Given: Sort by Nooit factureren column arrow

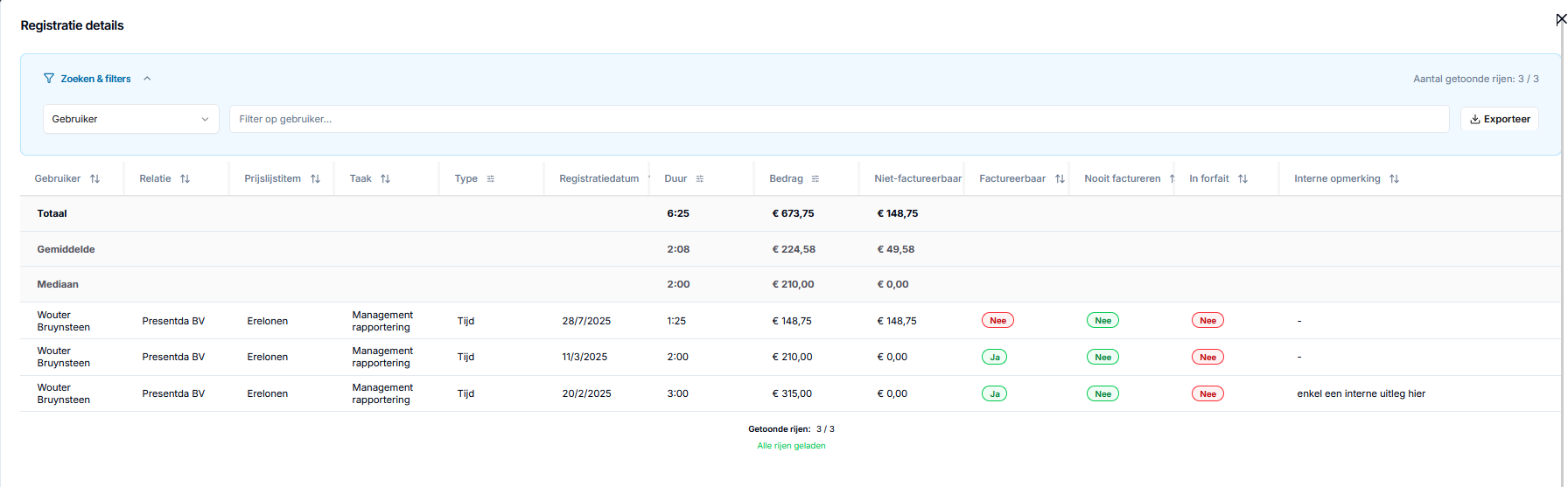Looking at the screenshot, I should point(1172,178).
